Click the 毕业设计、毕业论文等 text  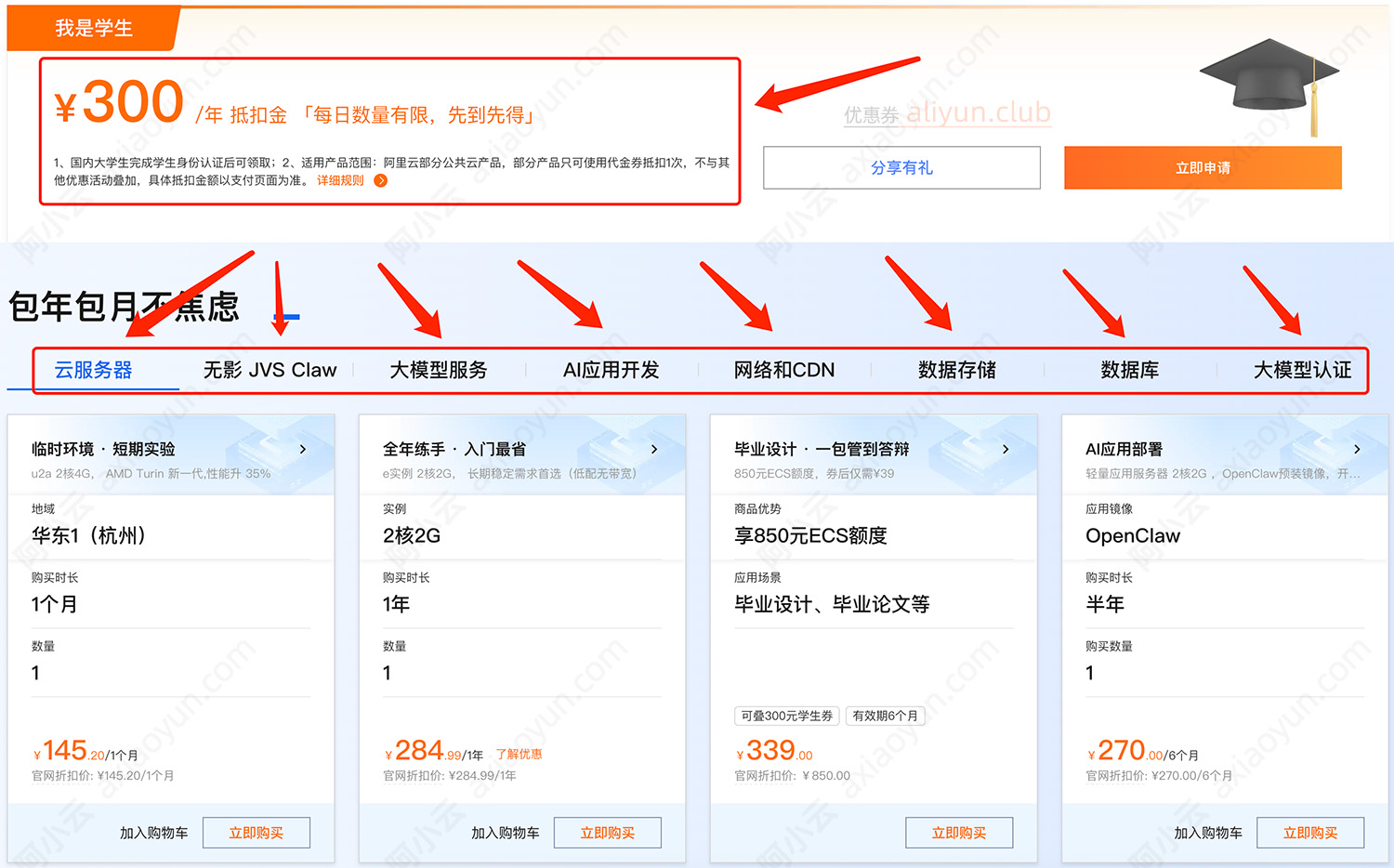[x=832, y=604]
